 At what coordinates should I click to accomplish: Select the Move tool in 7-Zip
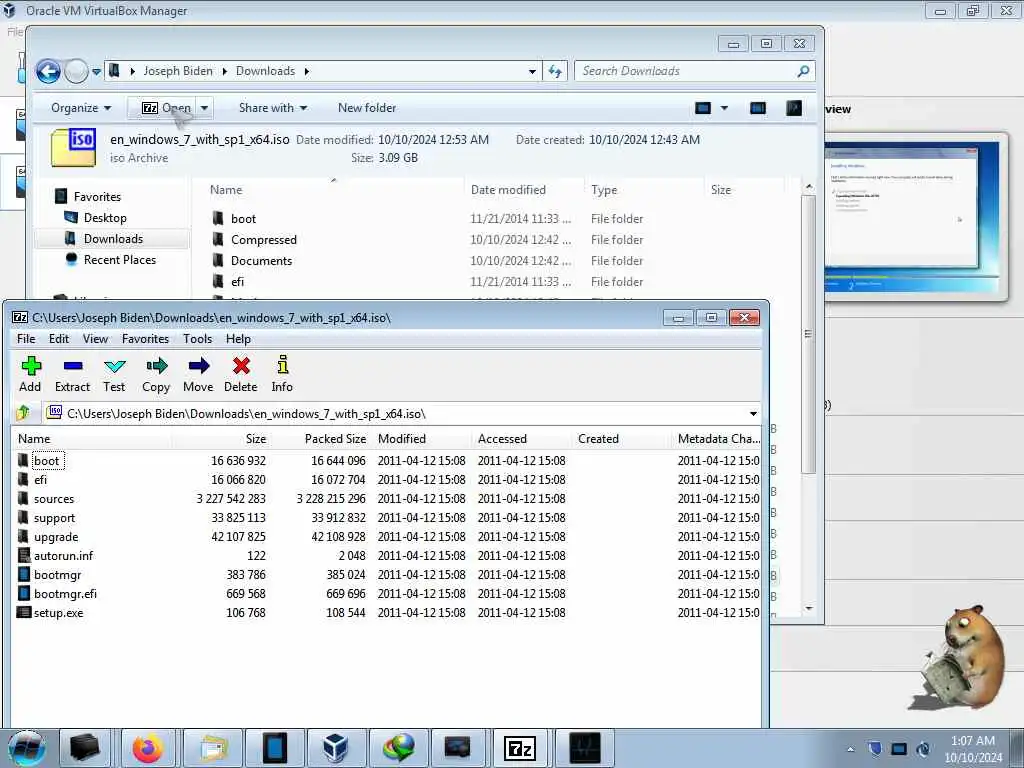[x=199, y=374]
